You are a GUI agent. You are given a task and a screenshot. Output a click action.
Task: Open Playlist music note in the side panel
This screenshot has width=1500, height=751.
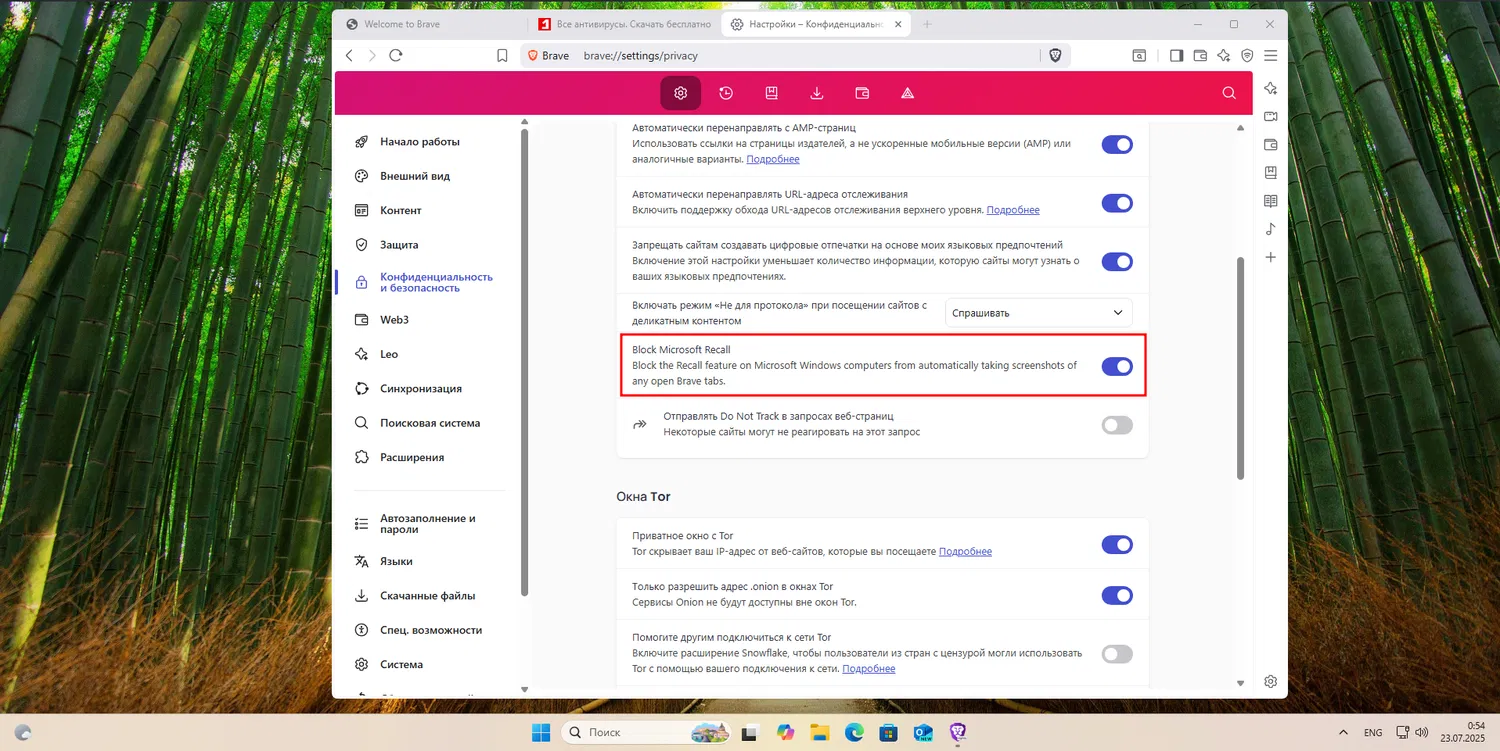pos(1271,229)
